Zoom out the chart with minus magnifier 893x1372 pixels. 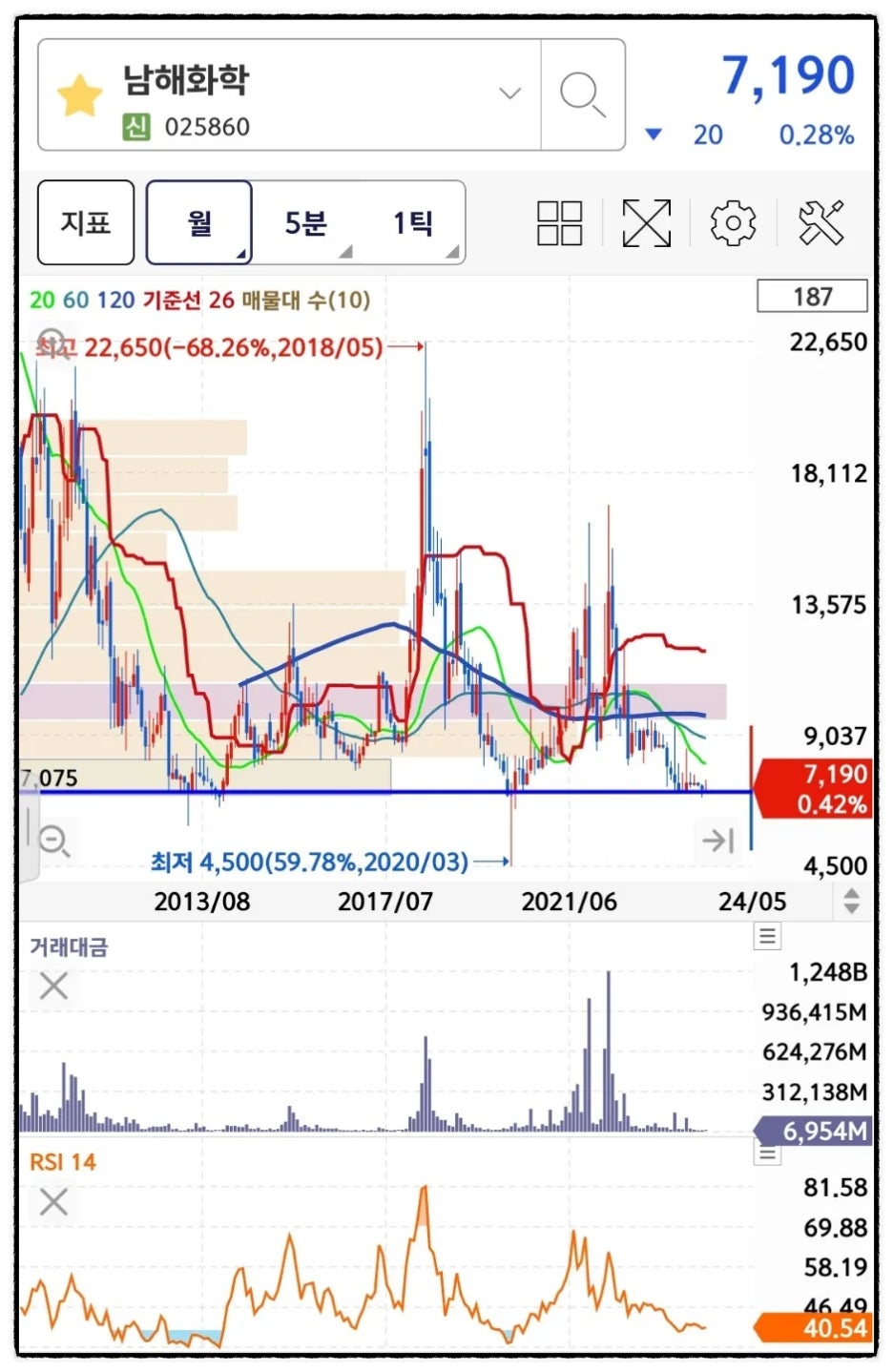point(53,842)
